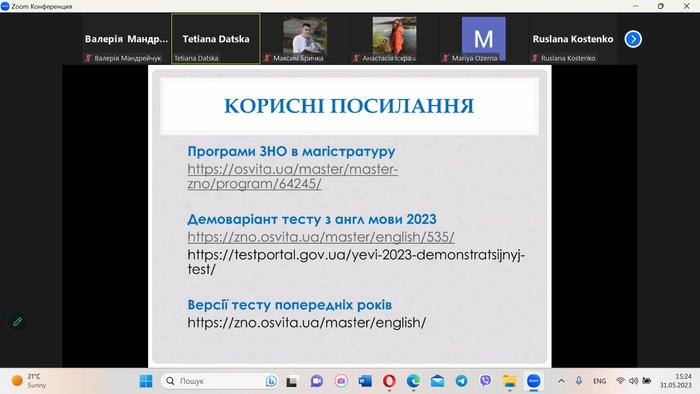Open the clock and date flyout

point(676,381)
